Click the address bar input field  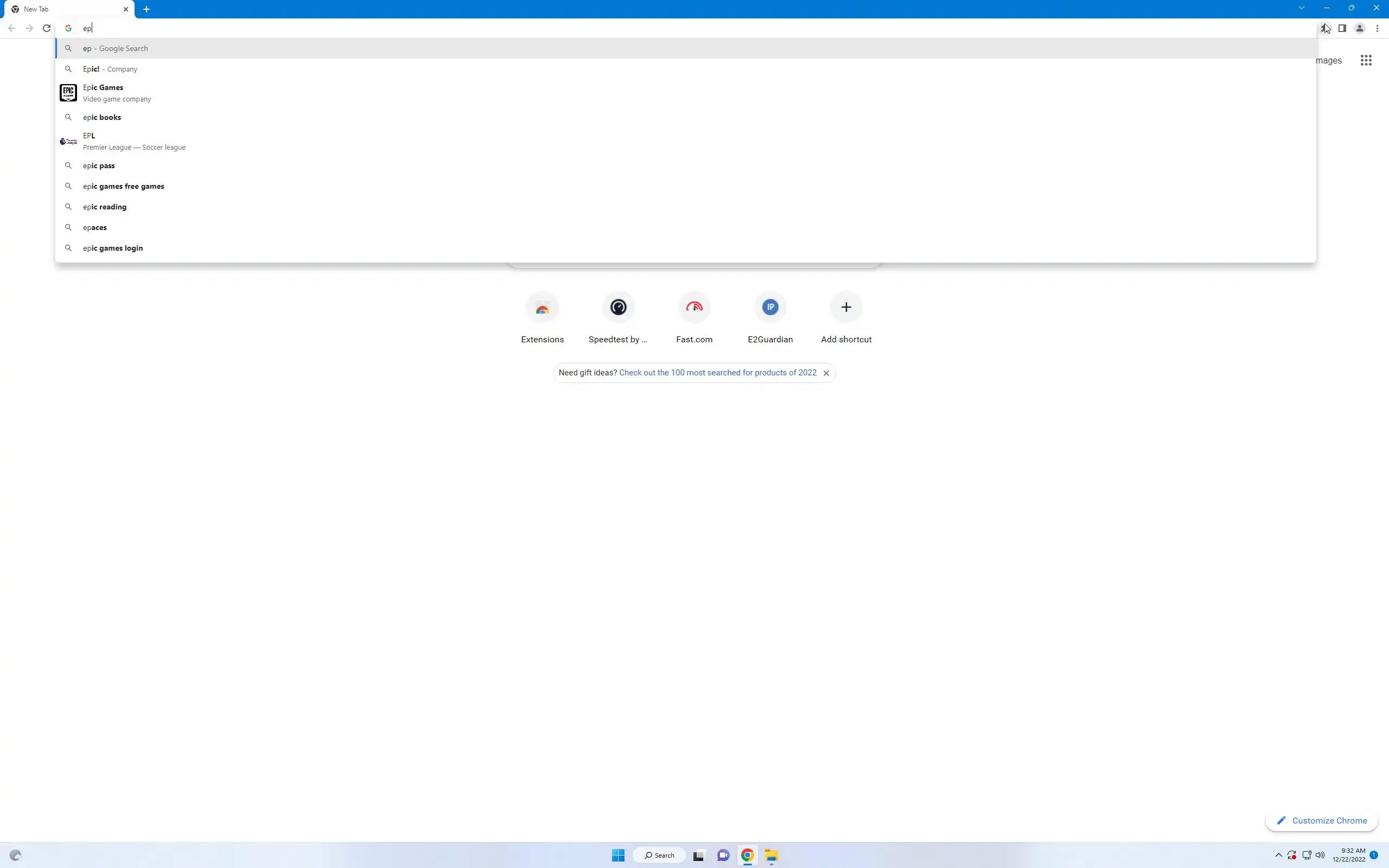[689, 28]
